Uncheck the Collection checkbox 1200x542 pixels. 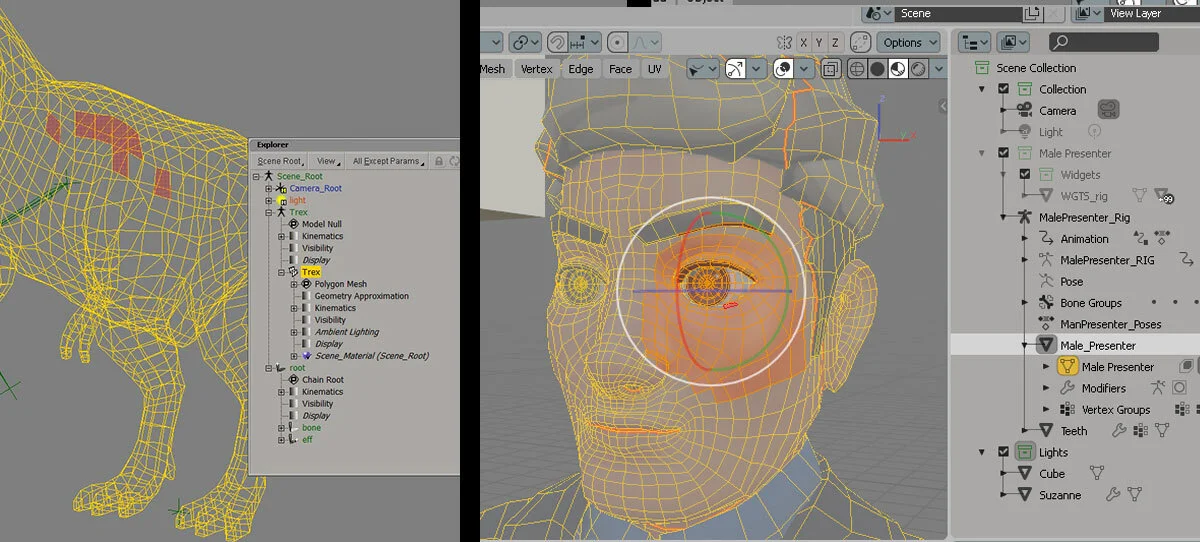(1004, 89)
